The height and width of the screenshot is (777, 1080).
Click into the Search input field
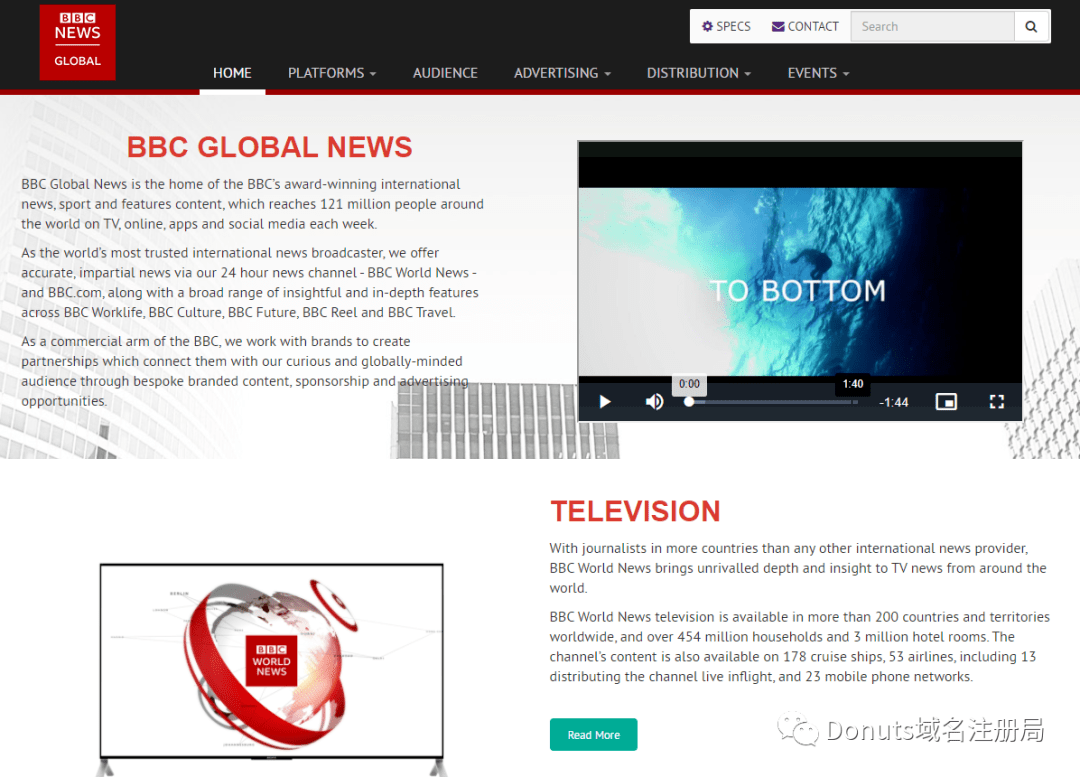click(932, 27)
